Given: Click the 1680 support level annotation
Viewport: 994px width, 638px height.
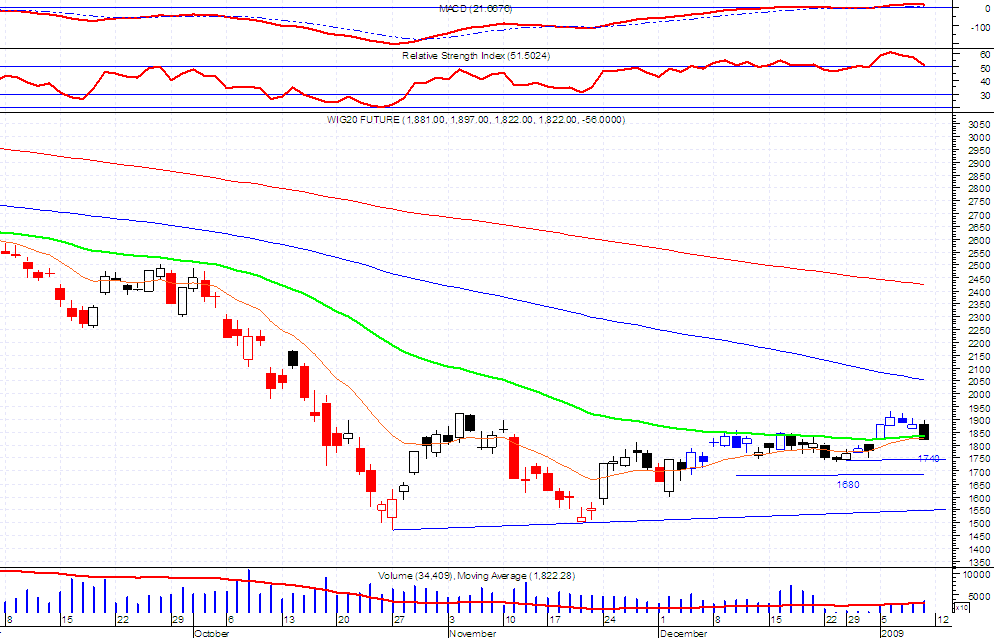Looking at the screenshot, I should coord(848,485).
